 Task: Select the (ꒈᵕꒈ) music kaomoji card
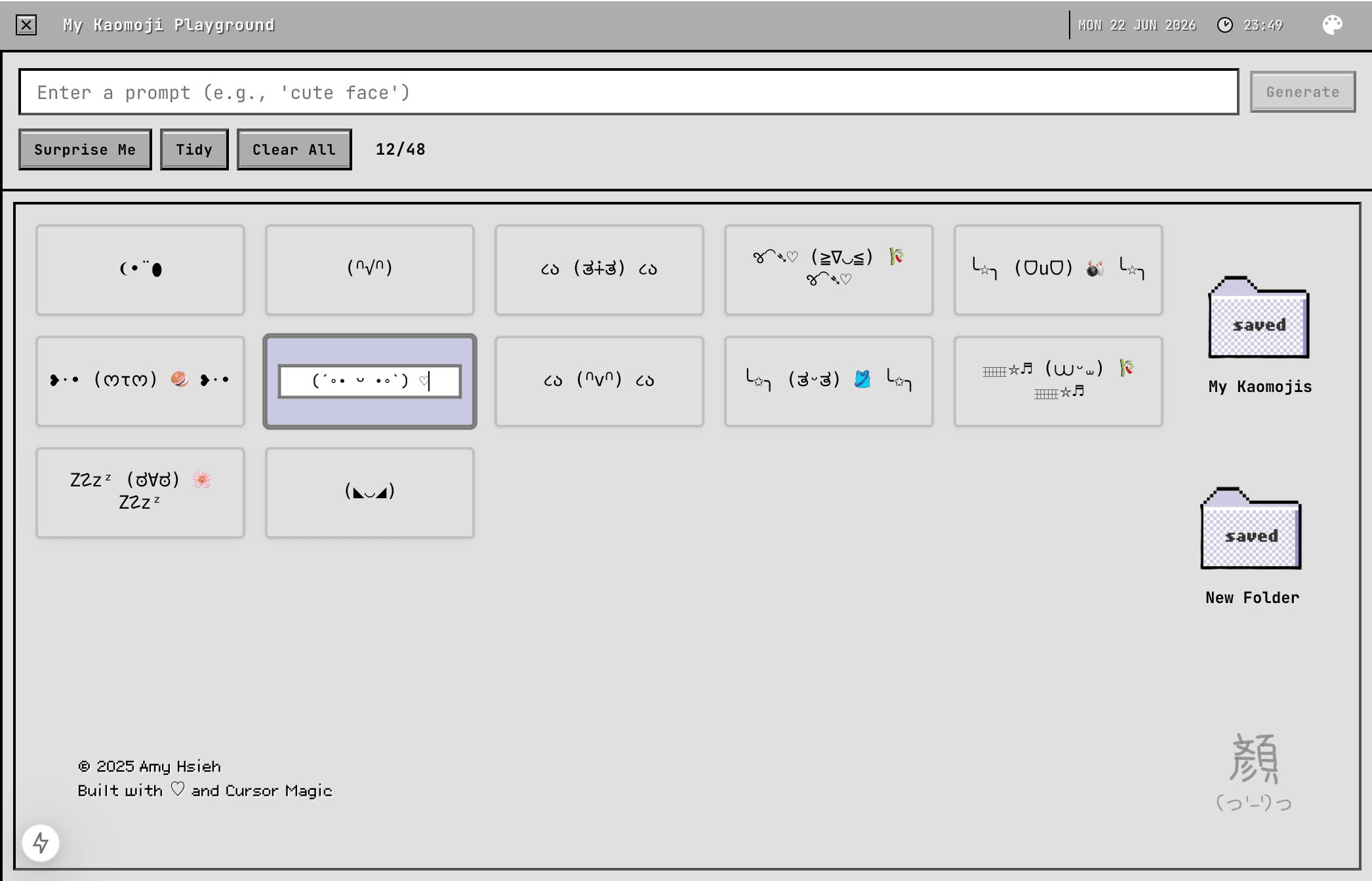(x=1059, y=382)
